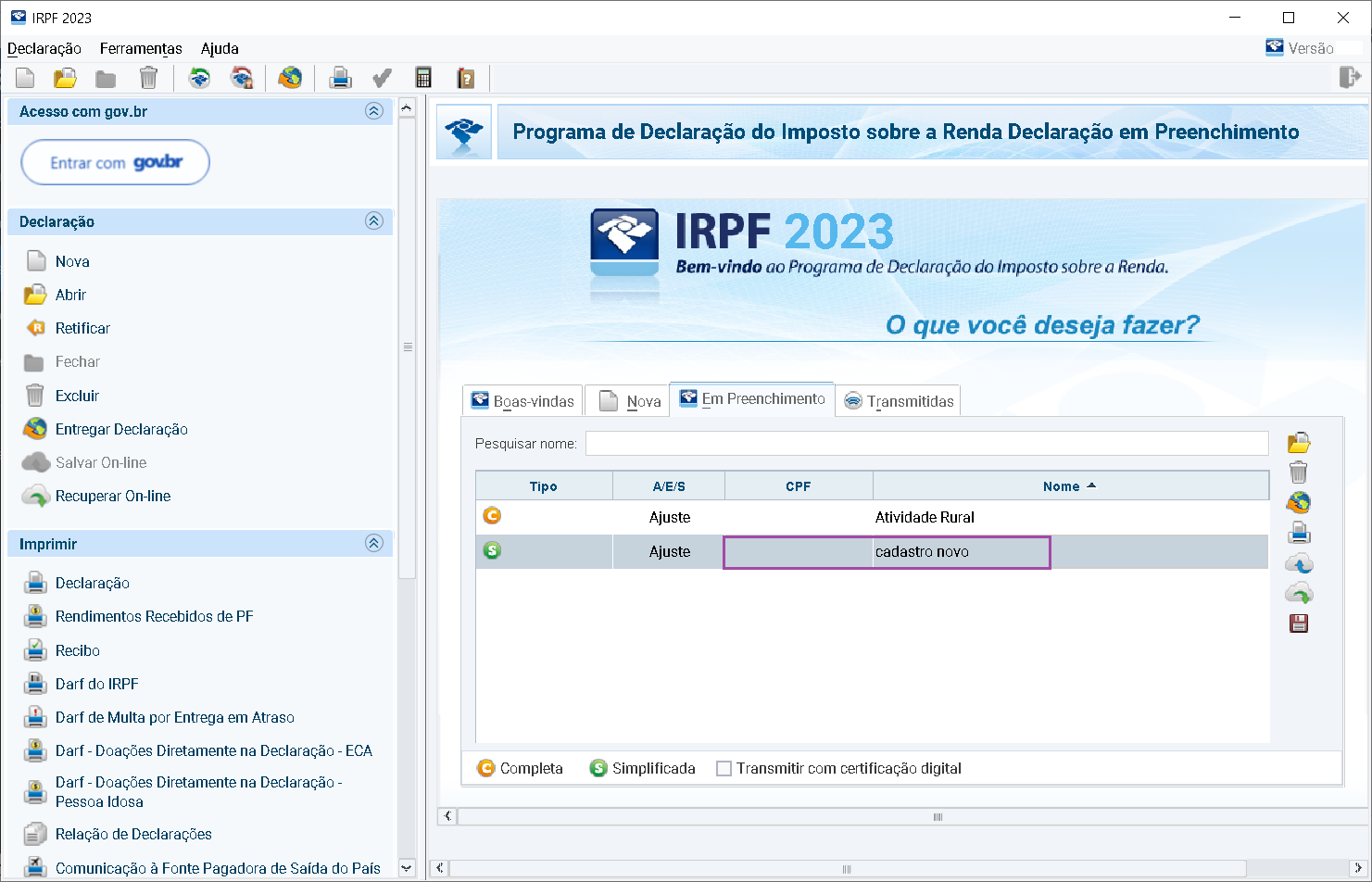Open the Ajuda menu
This screenshot has height=882, width=1372.
point(220,48)
